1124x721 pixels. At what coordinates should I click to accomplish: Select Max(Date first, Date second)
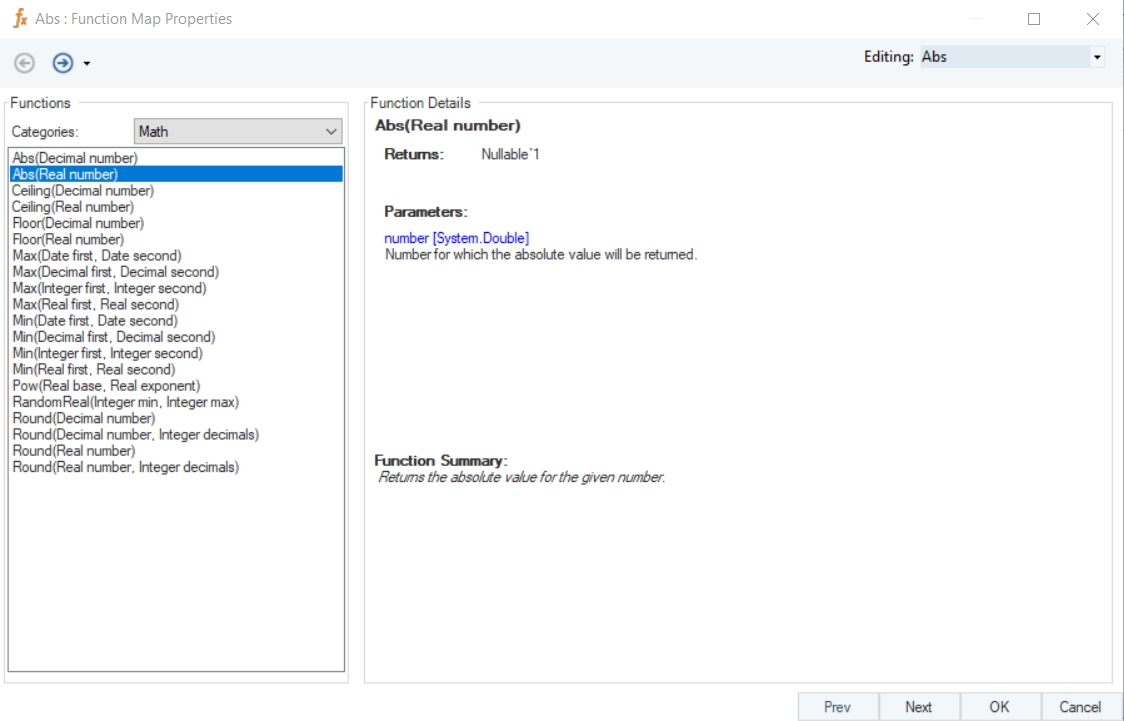click(x=97, y=256)
